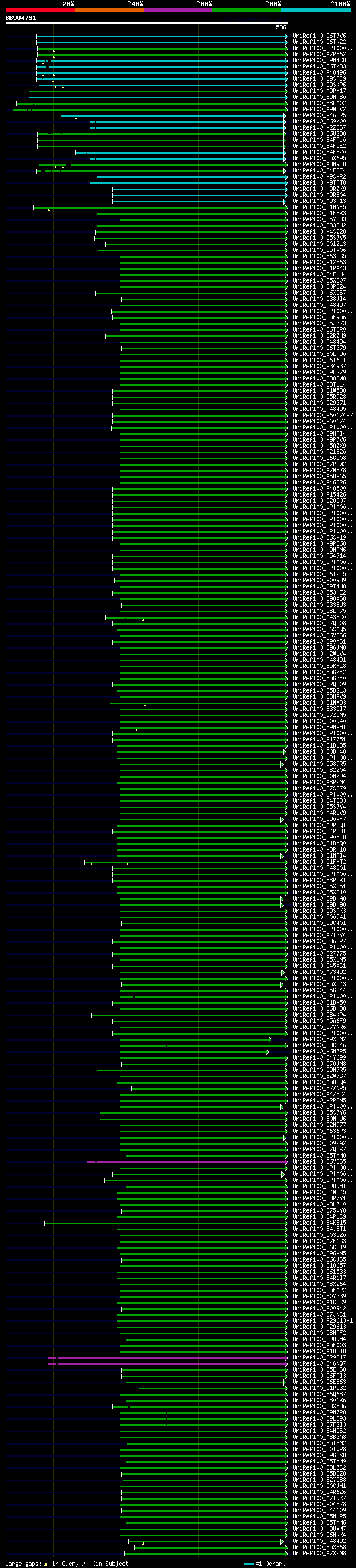Click the orange ~40% identity legend bar
The width and height of the screenshot is (356, 1568).
[x=109, y=10]
